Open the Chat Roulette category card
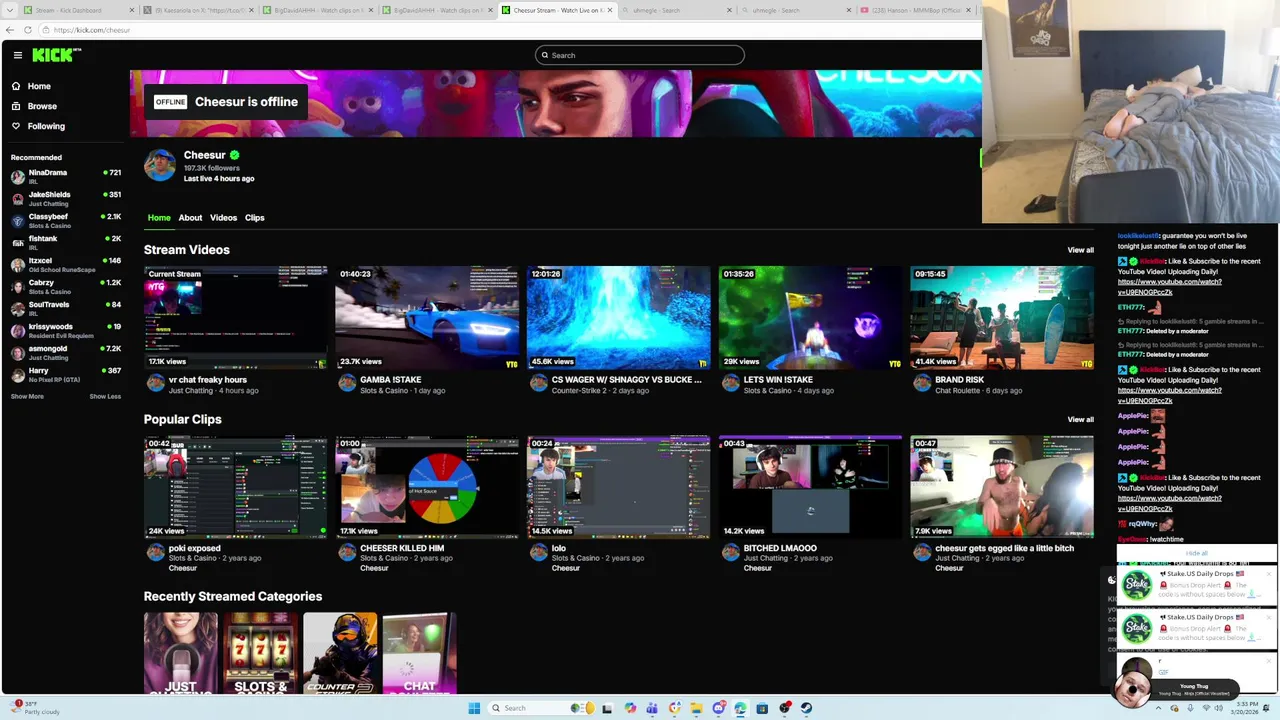1280x720 pixels. coord(420,653)
